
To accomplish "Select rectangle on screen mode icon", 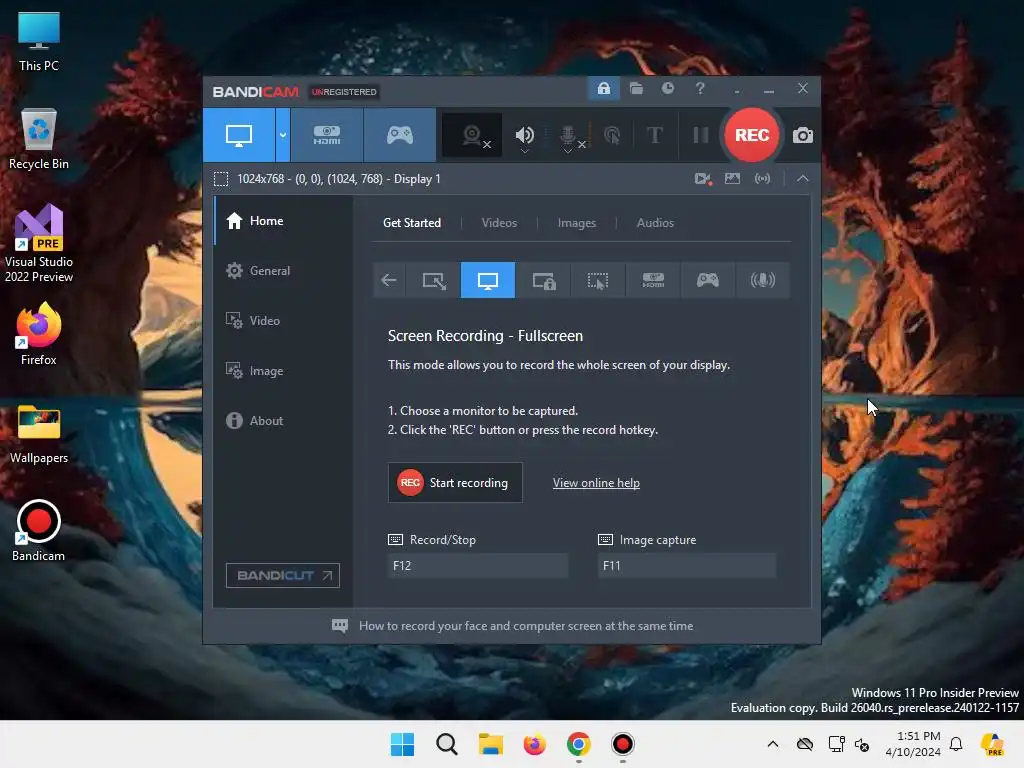I will [434, 280].
